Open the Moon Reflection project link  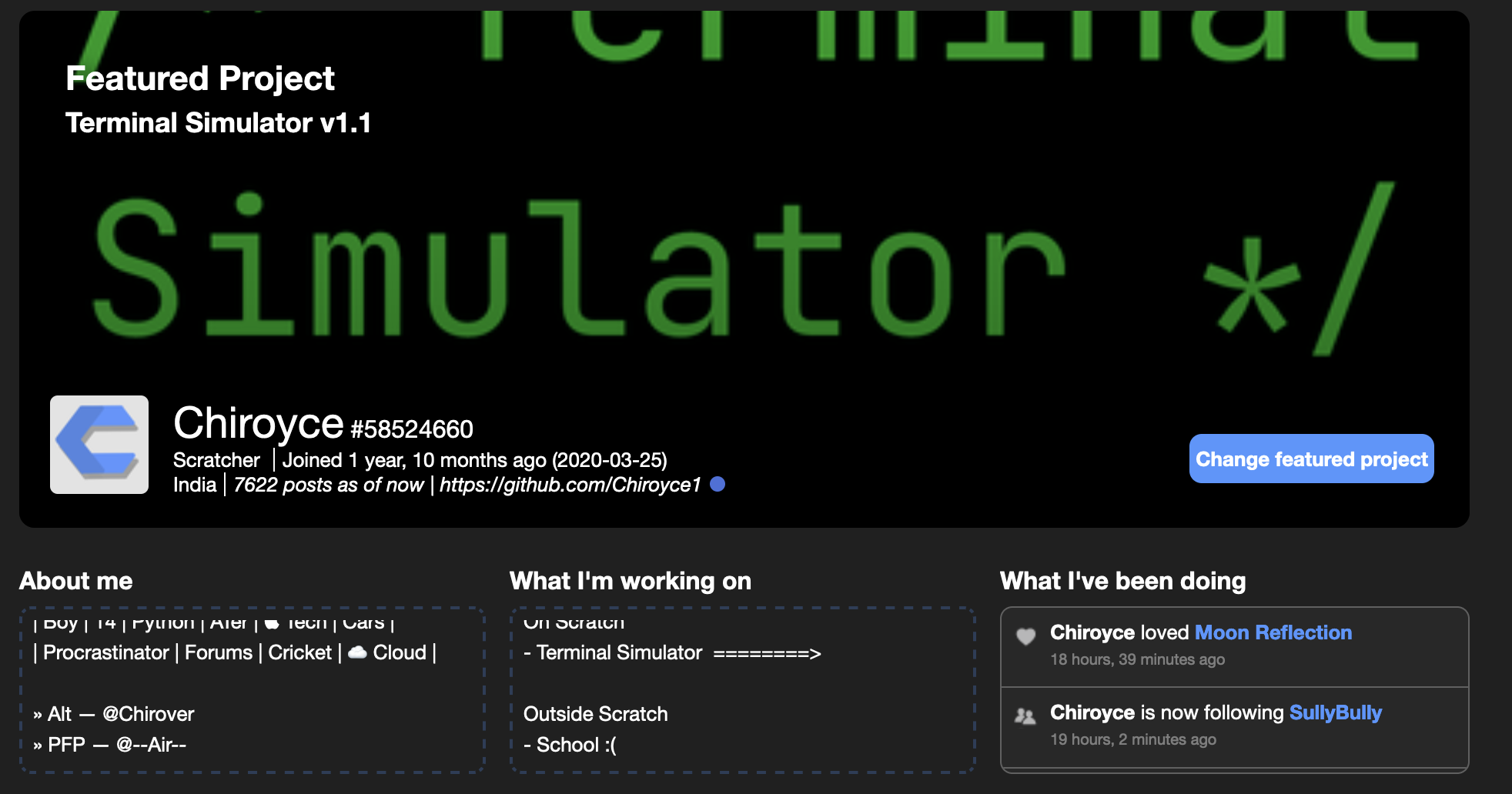click(x=1273, y=632)
